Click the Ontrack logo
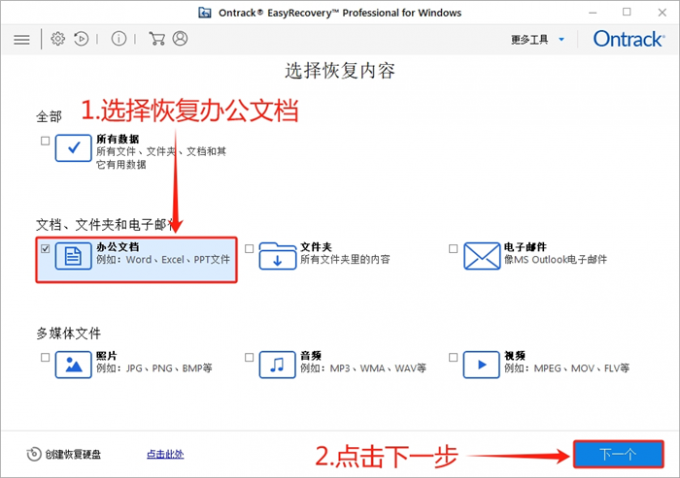 (629, 39)
